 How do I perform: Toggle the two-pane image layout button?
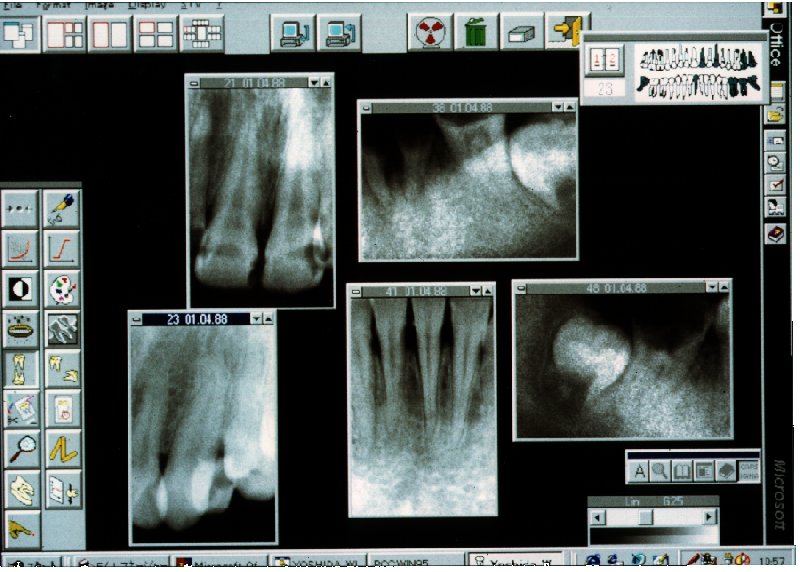coord(110,34)
